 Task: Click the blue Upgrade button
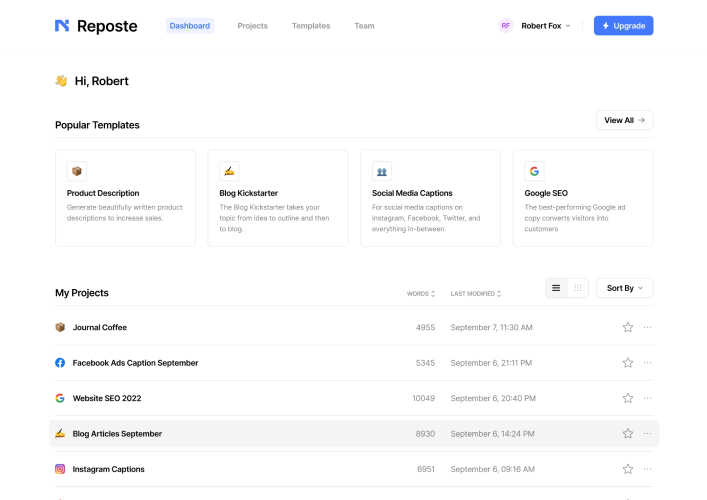tap(623, 26)
